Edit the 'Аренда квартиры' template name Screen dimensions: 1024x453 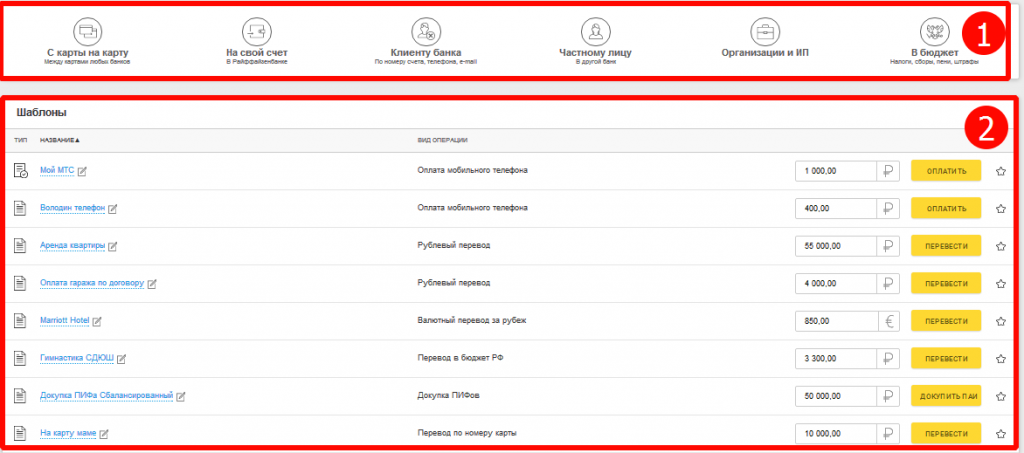pos(113,246)
